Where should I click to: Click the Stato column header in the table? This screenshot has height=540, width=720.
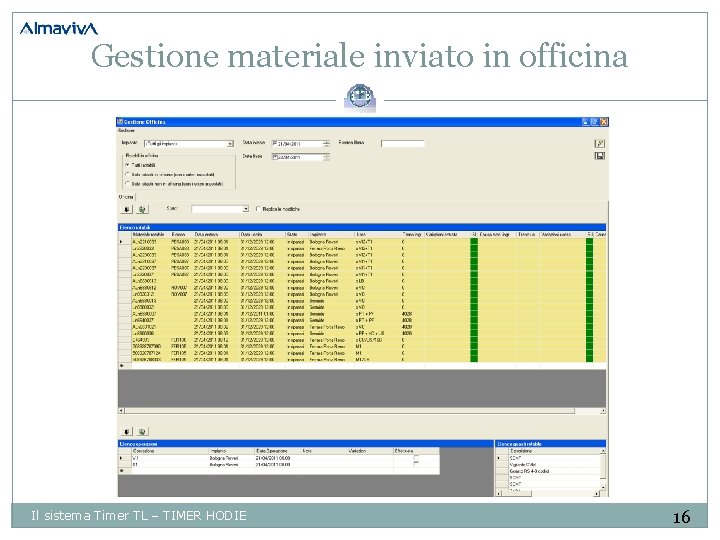click(296, 235)
